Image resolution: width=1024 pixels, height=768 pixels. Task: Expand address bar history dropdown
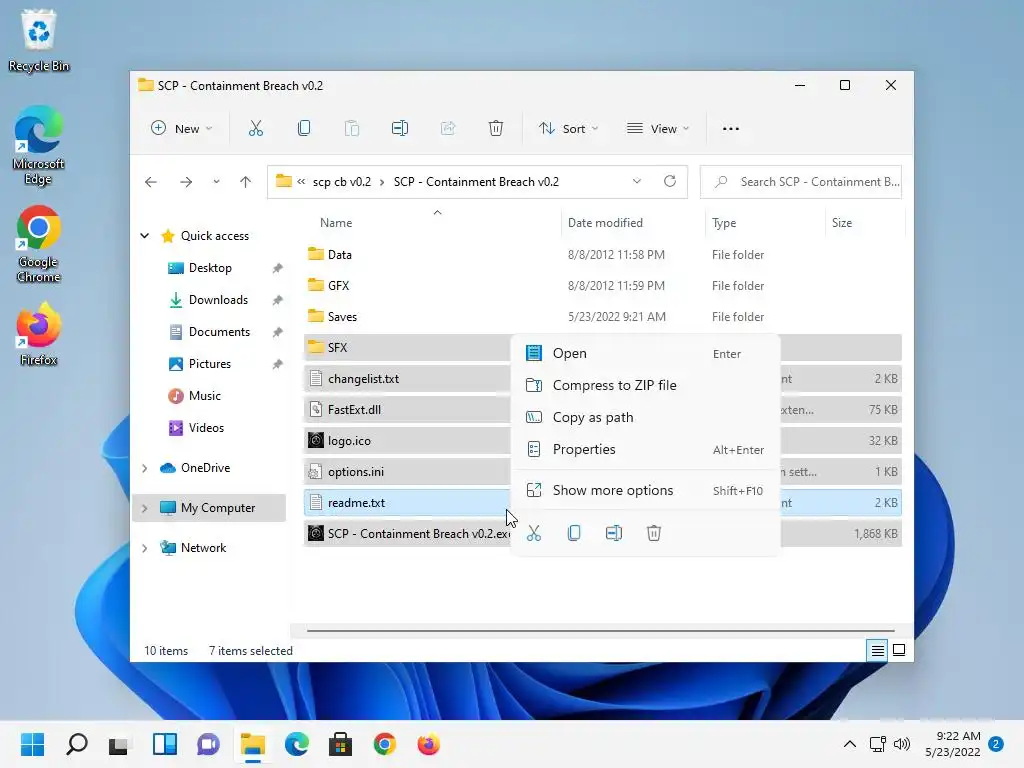[637, 182]
